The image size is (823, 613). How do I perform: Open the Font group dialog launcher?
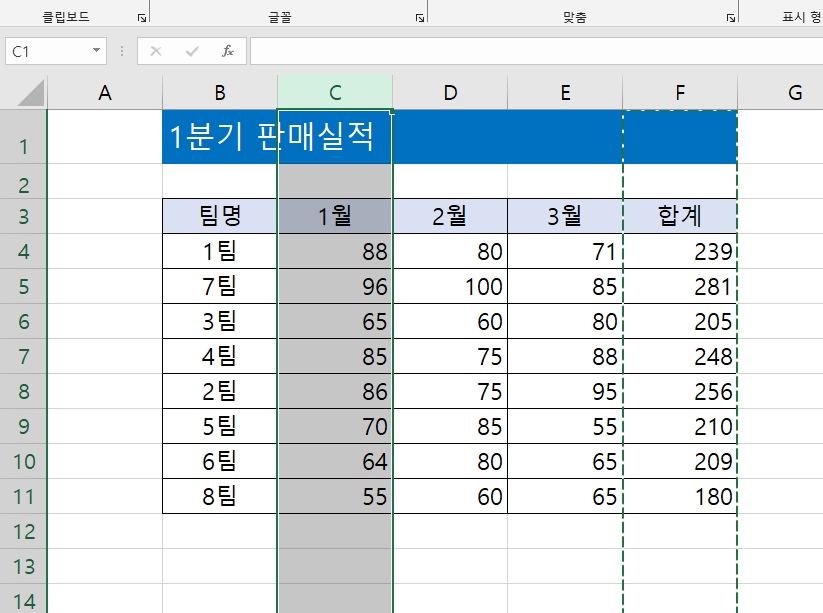pos(419,18)
